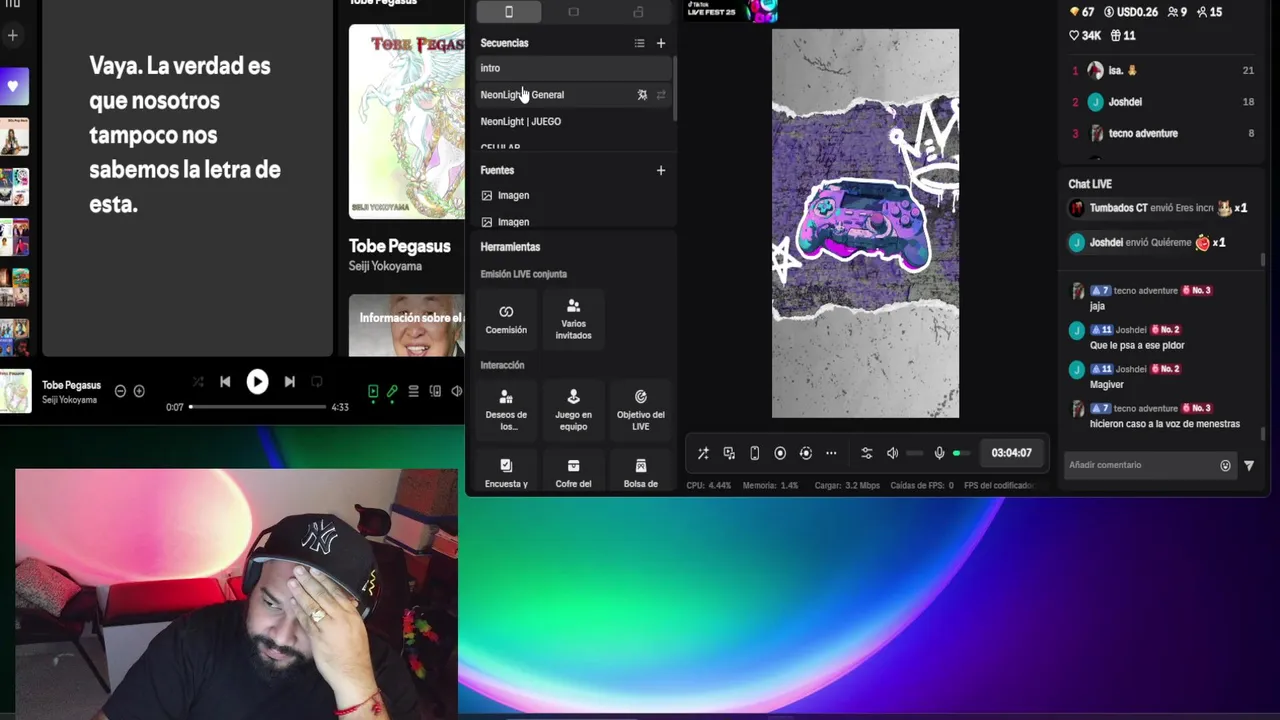
Task: Toggle repeat in Spotify player
Action: [317, 381]
